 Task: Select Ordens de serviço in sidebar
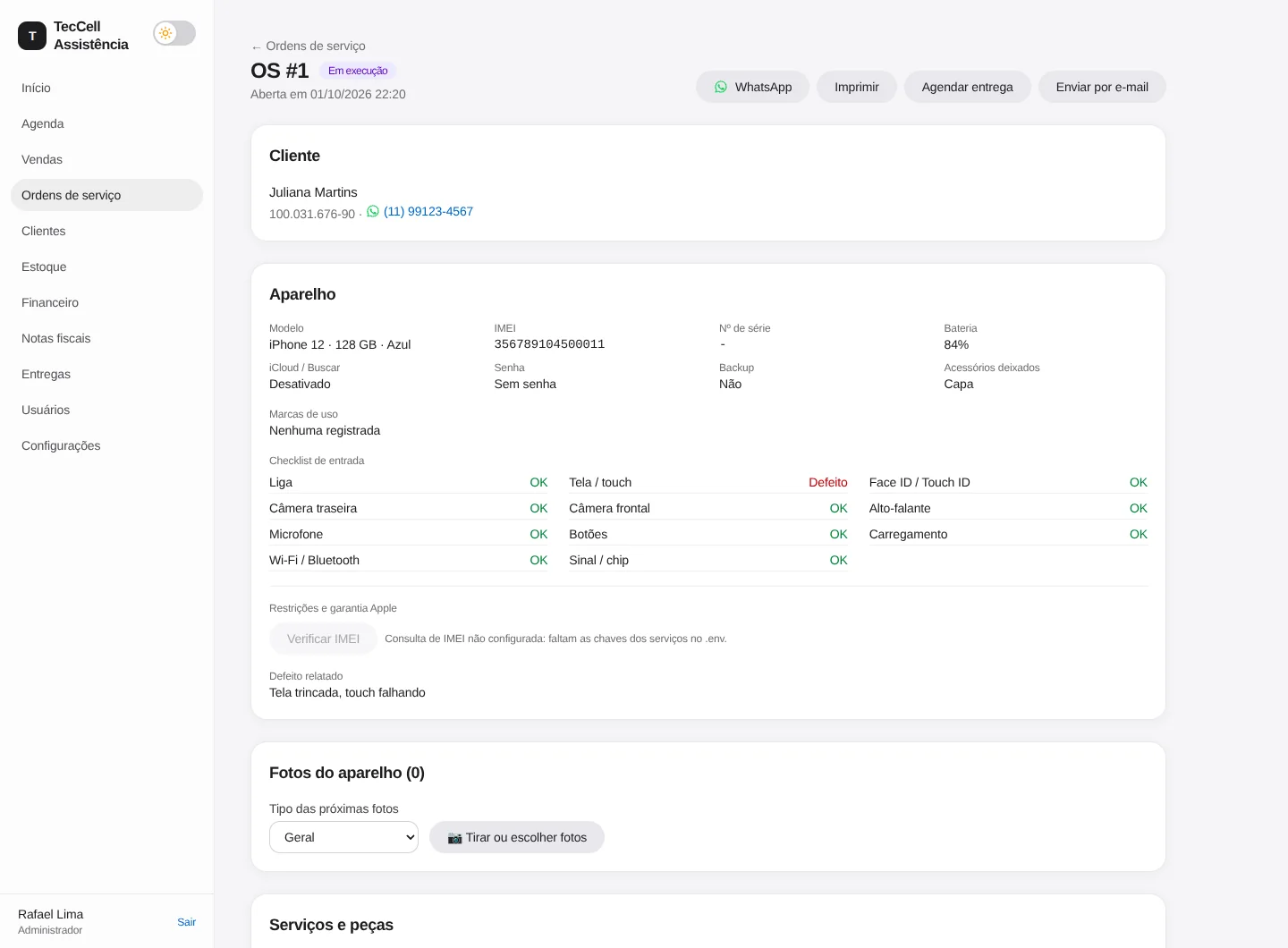click(x=106, y=195)
